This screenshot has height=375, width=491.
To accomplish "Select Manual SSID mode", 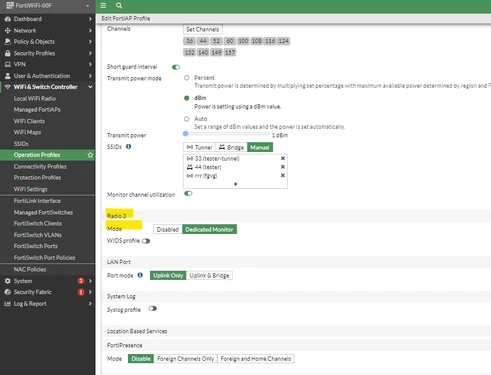I will tap(260, 147).
